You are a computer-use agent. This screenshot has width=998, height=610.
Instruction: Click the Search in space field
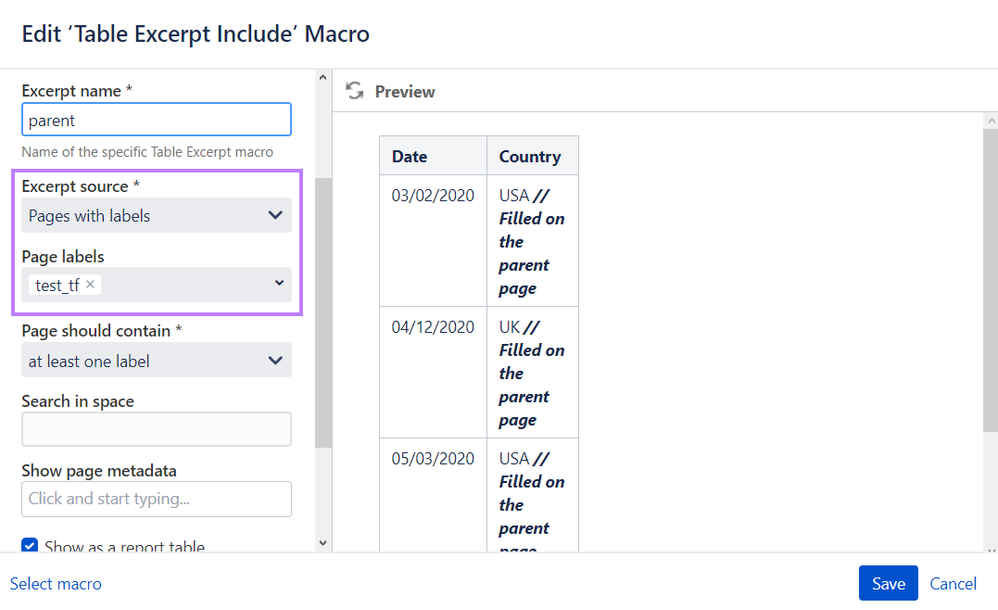(156, 429)
